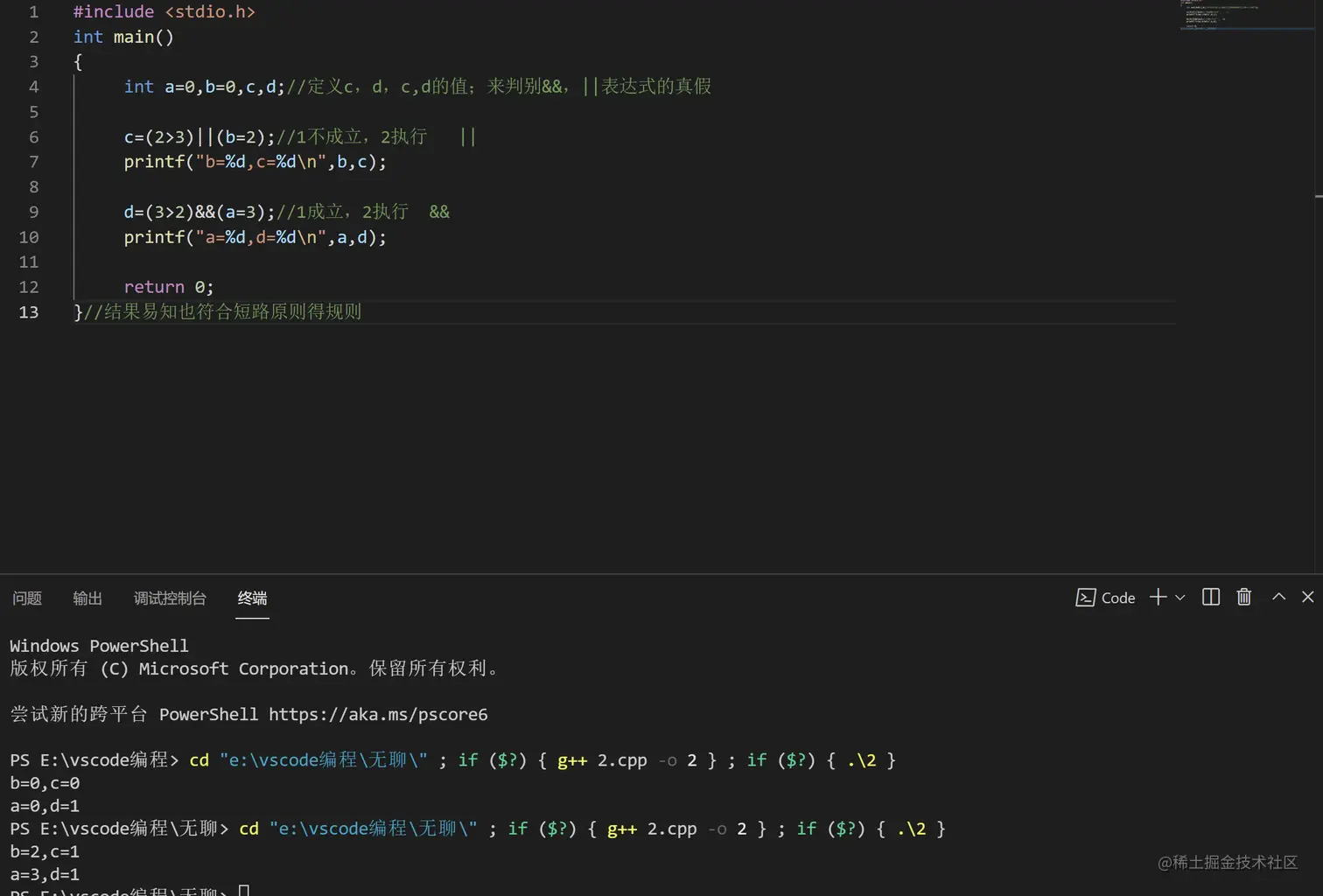This screenshot has height=896, width=1323.
Task: Maximize the panel using the up chevron
Action: tap(1278, 597)
